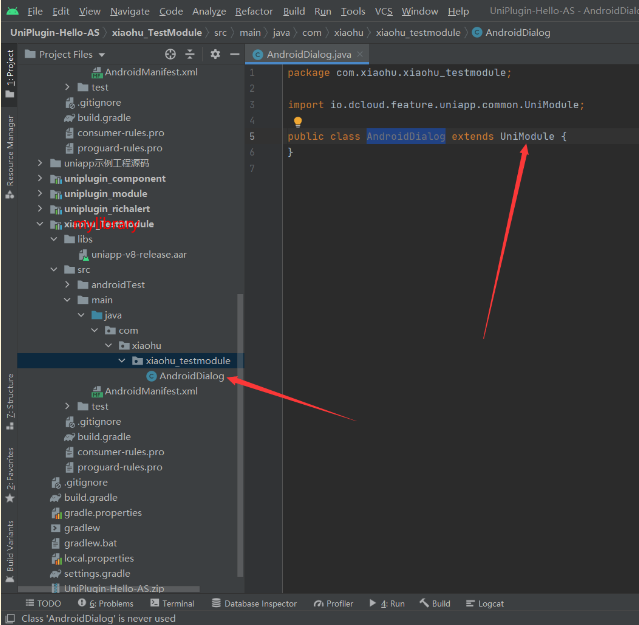Open the VCS menu

(383, 11)
